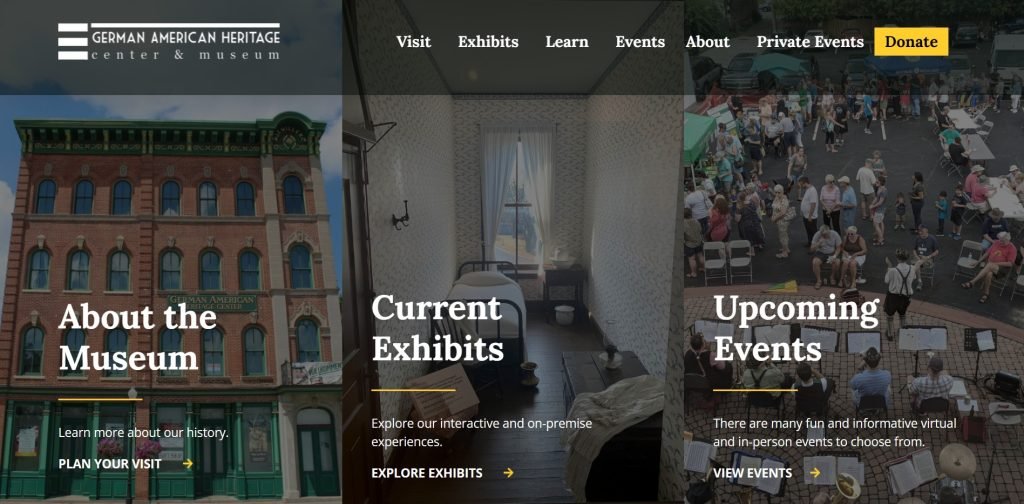Image resolution: width=1024 pixels, height=504 pixels.
Task: Follow the VIEW EVENTS link
Action: click(752, 473)
